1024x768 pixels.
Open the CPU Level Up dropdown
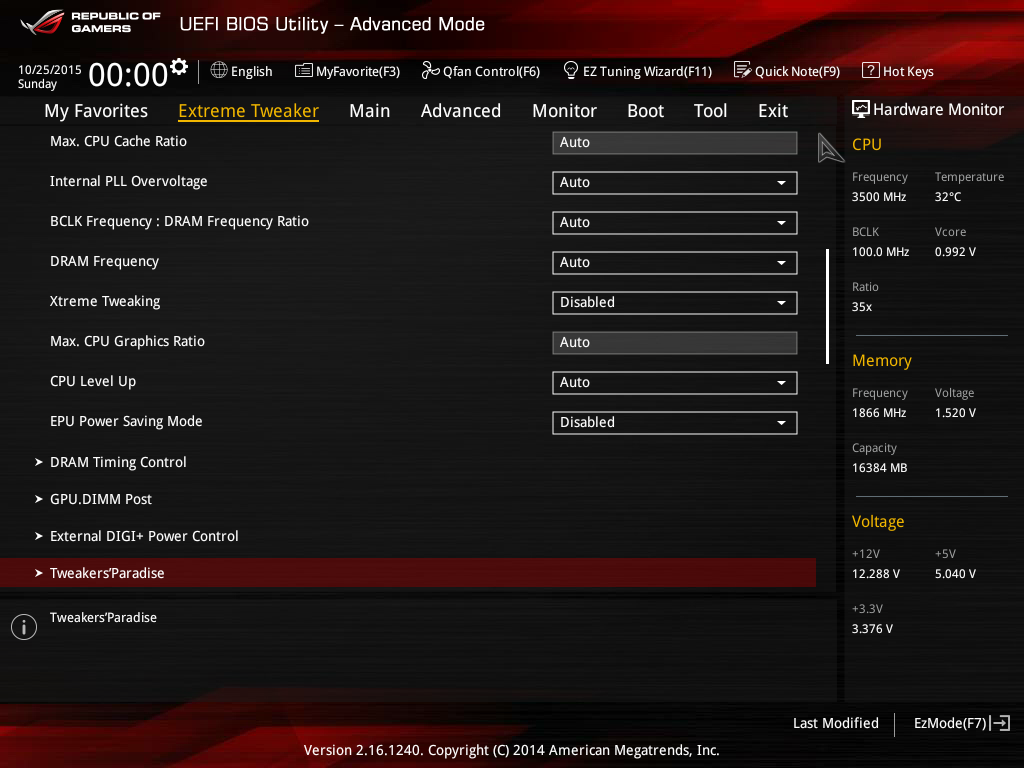coord(674,383)
